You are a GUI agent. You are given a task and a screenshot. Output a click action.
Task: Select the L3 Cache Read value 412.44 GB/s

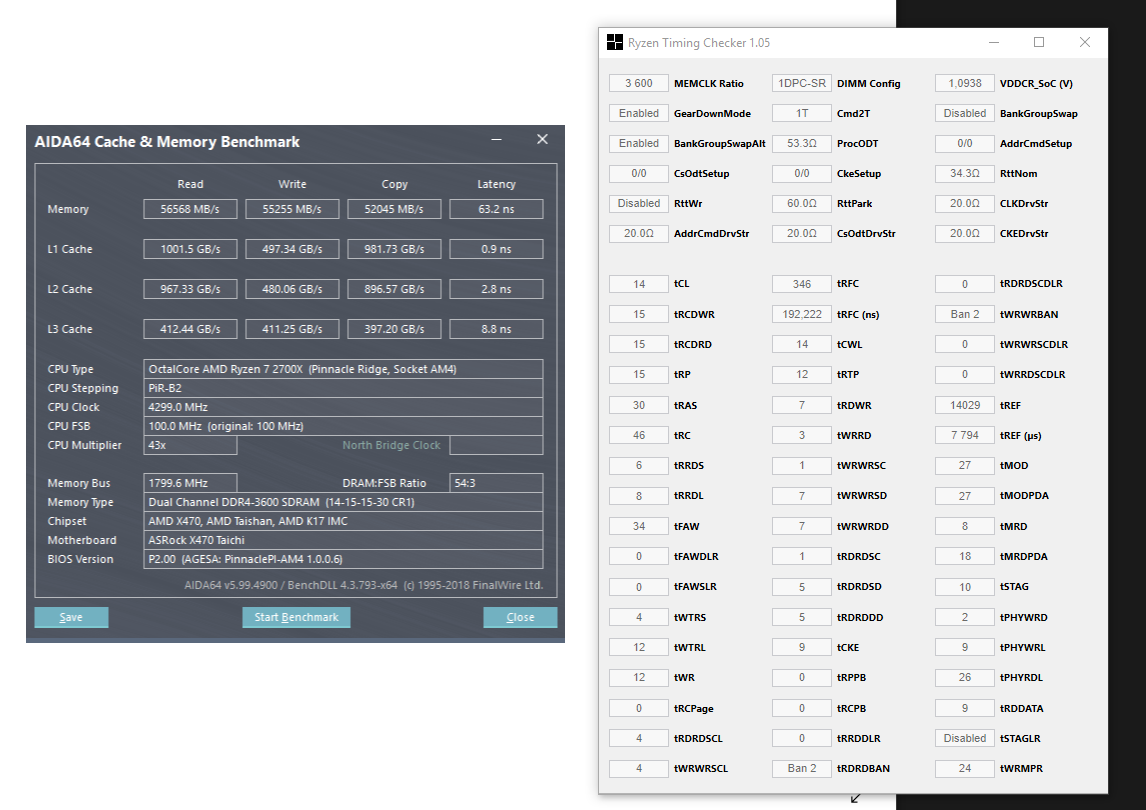190,329
